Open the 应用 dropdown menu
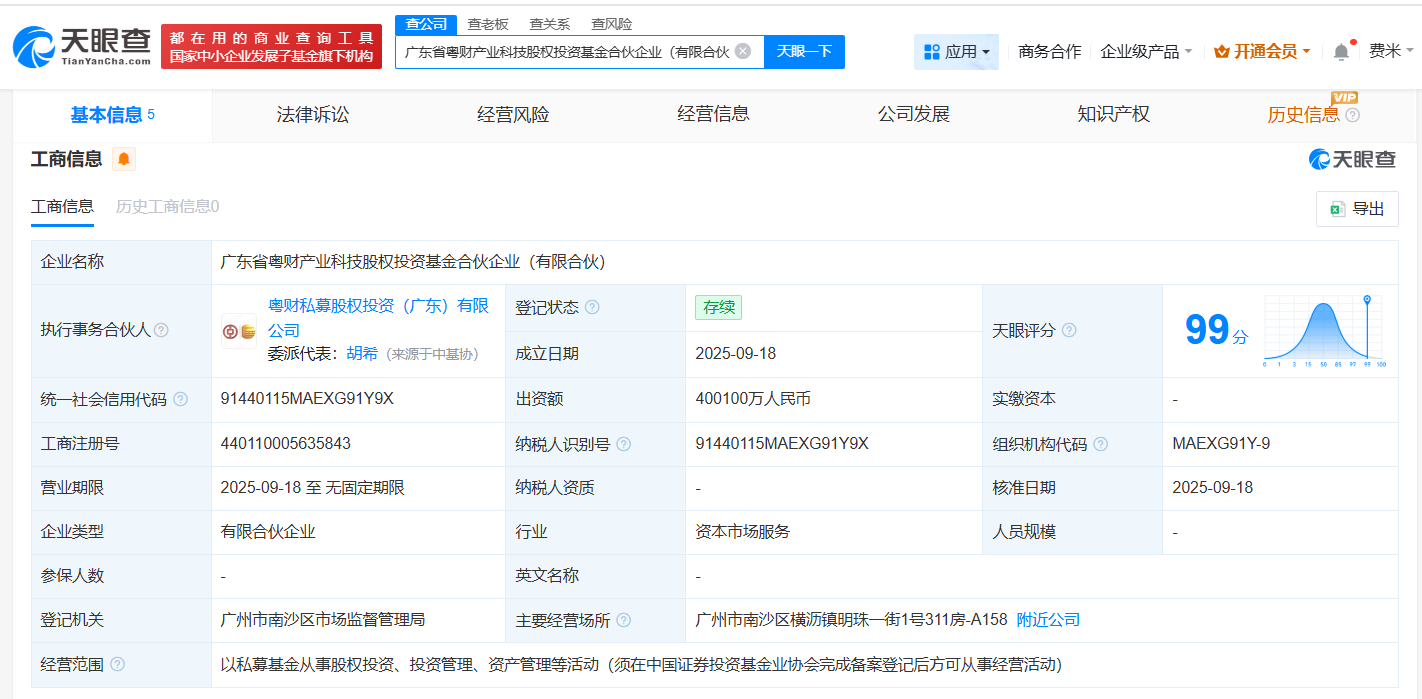This screenshot has height=699, width=1422. pos(956,51)
